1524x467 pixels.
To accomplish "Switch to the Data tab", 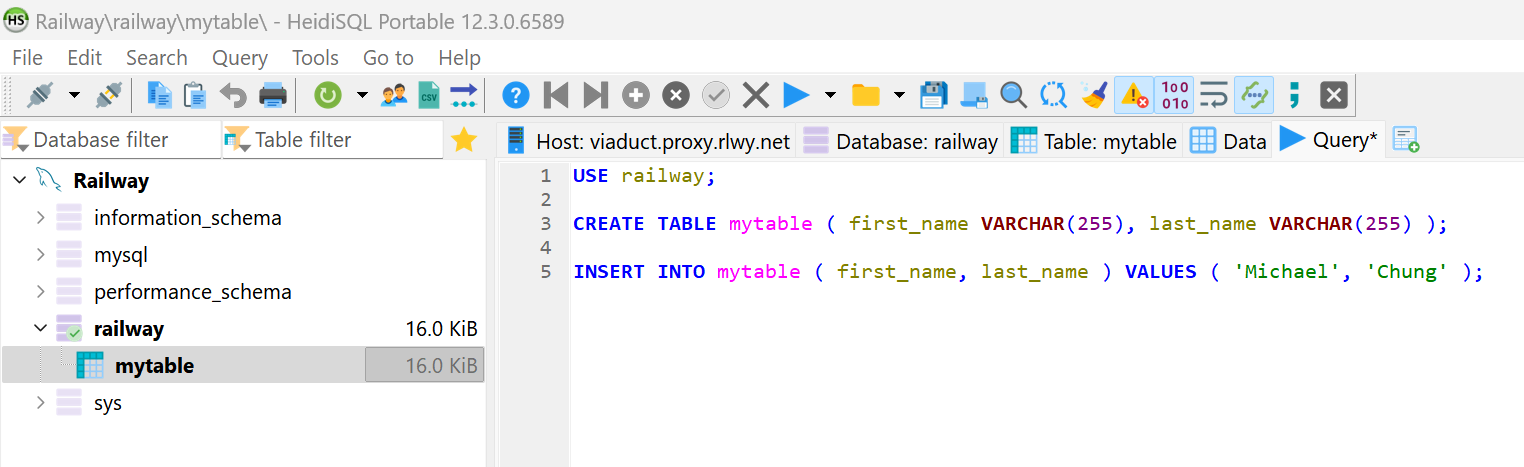I will (1228, 141).
